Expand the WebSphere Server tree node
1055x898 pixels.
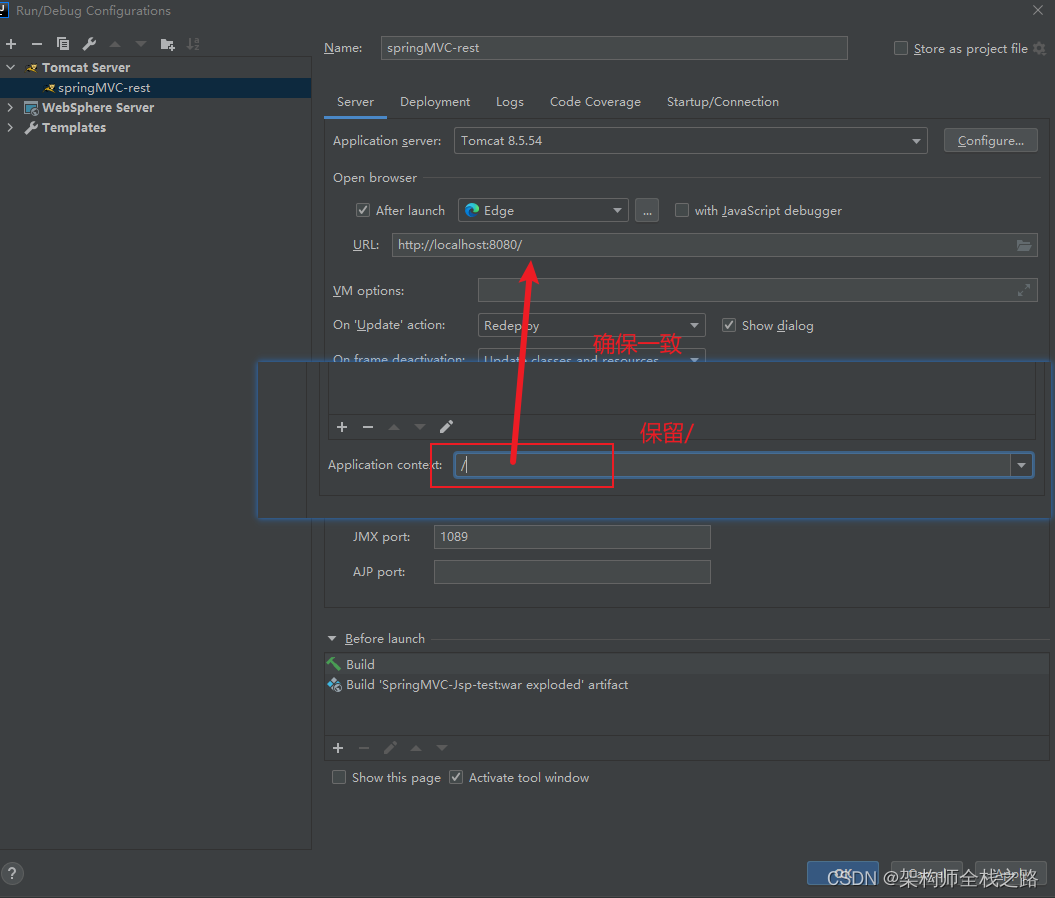(10, 108)
